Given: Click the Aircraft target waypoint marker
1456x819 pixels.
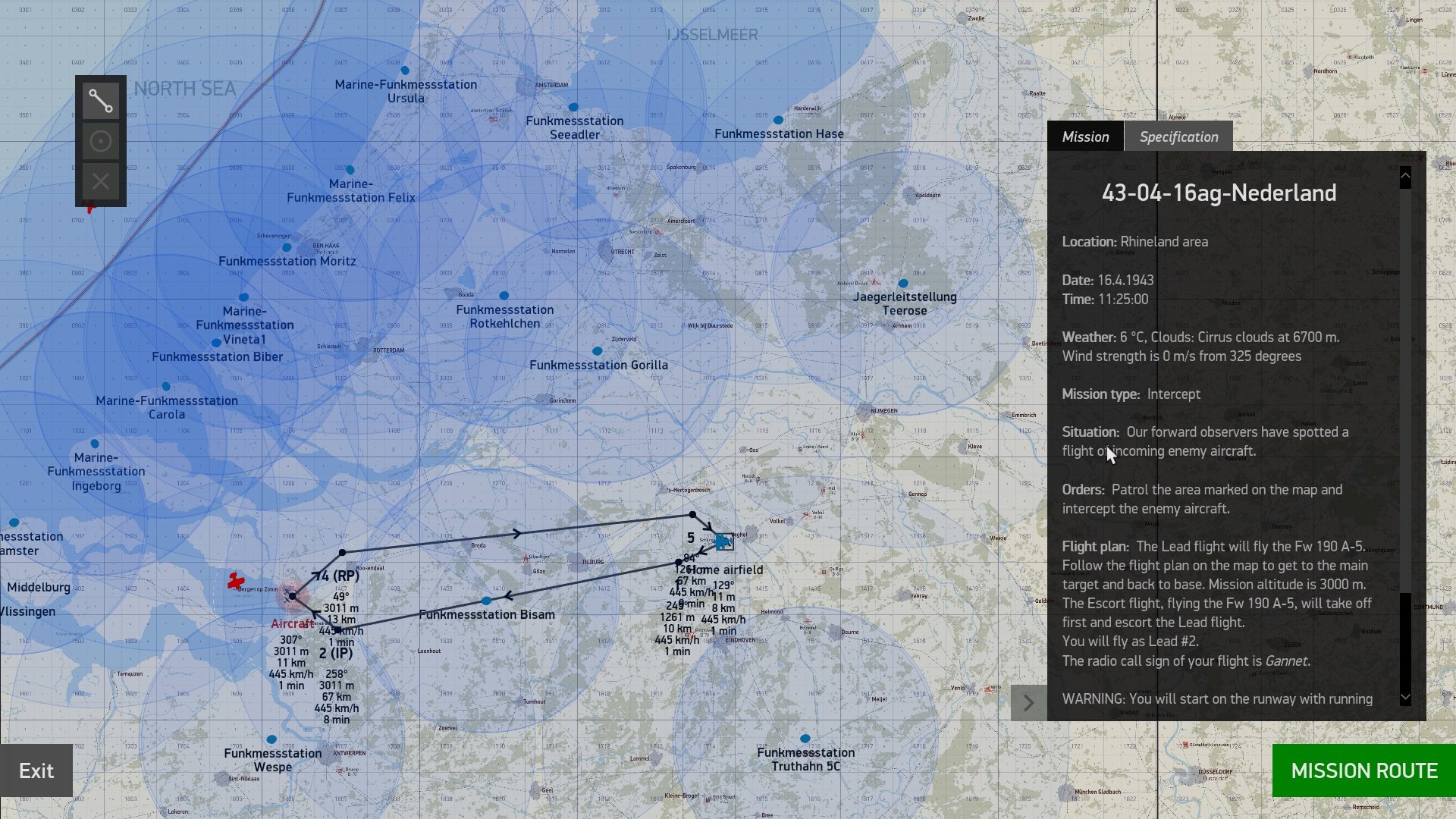Looking at the screenshot, I should point(292,596).
